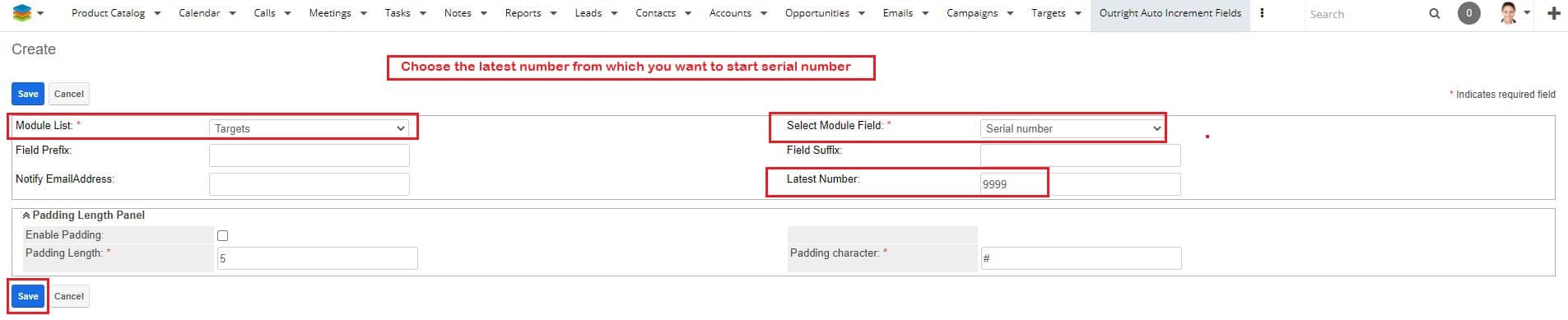Open the Outright Auto Increment Fields tab
The height and width of the screenshot is (320, 1568).
pos(1170,13)
